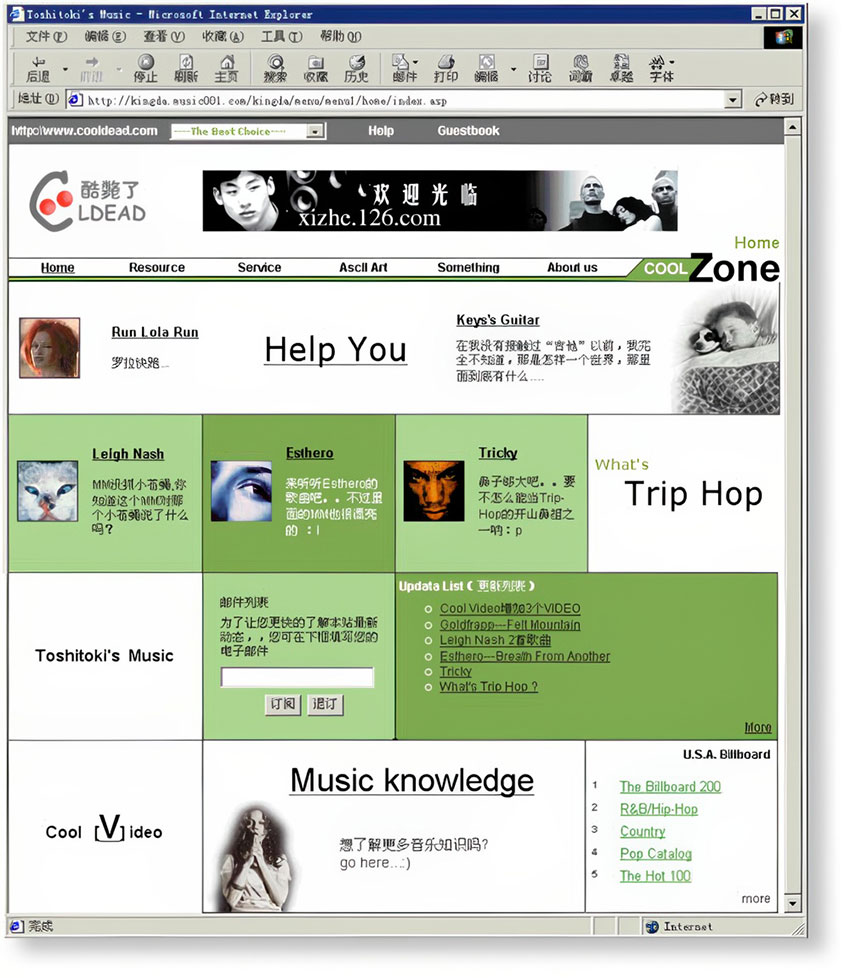Click the Font 字体 toolbar icon

pyautogui.click(x=661, y=69)
